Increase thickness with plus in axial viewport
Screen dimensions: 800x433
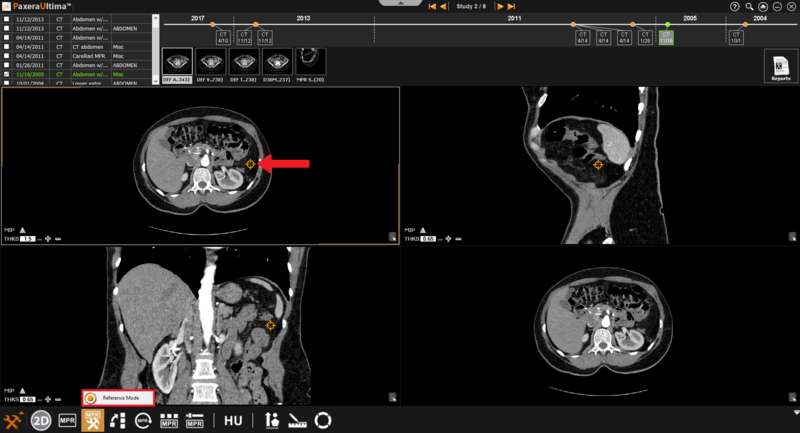click(x=47, y=239)
